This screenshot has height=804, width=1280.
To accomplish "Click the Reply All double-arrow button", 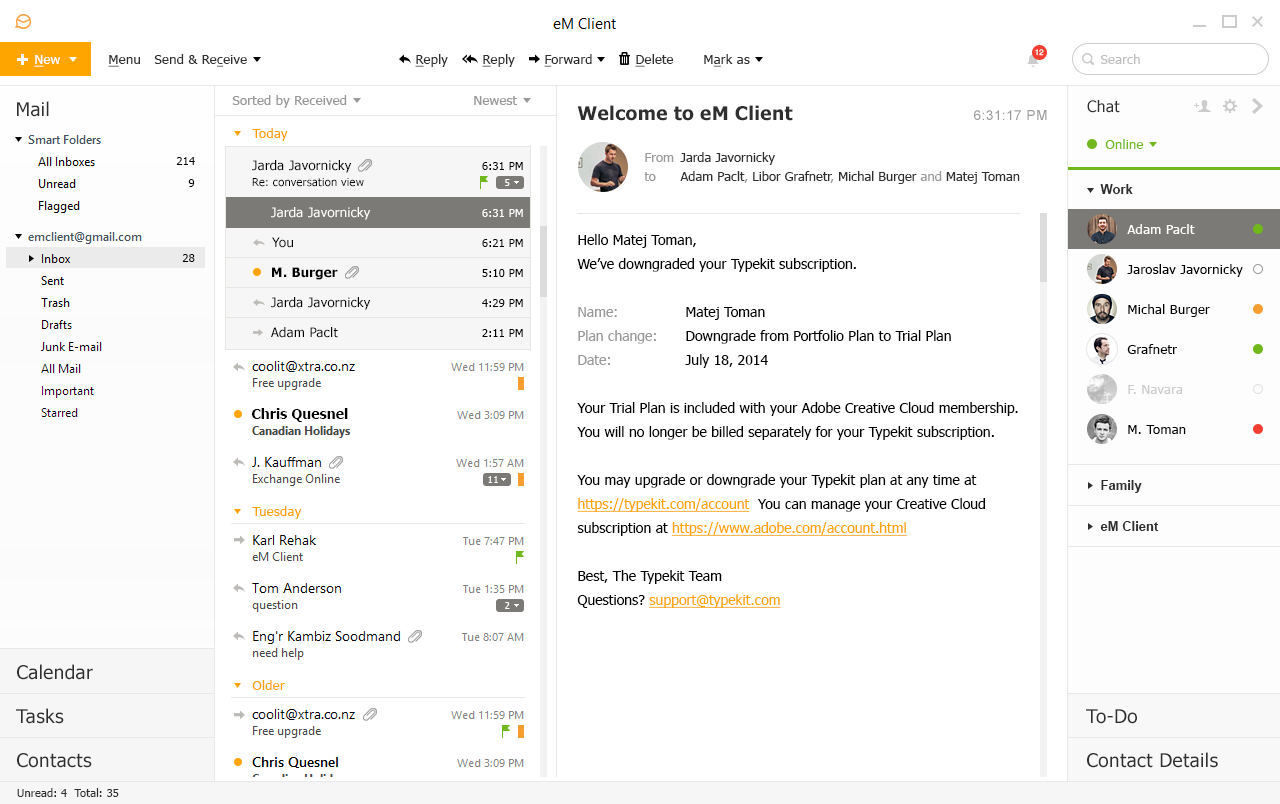I will pos(488,59).
